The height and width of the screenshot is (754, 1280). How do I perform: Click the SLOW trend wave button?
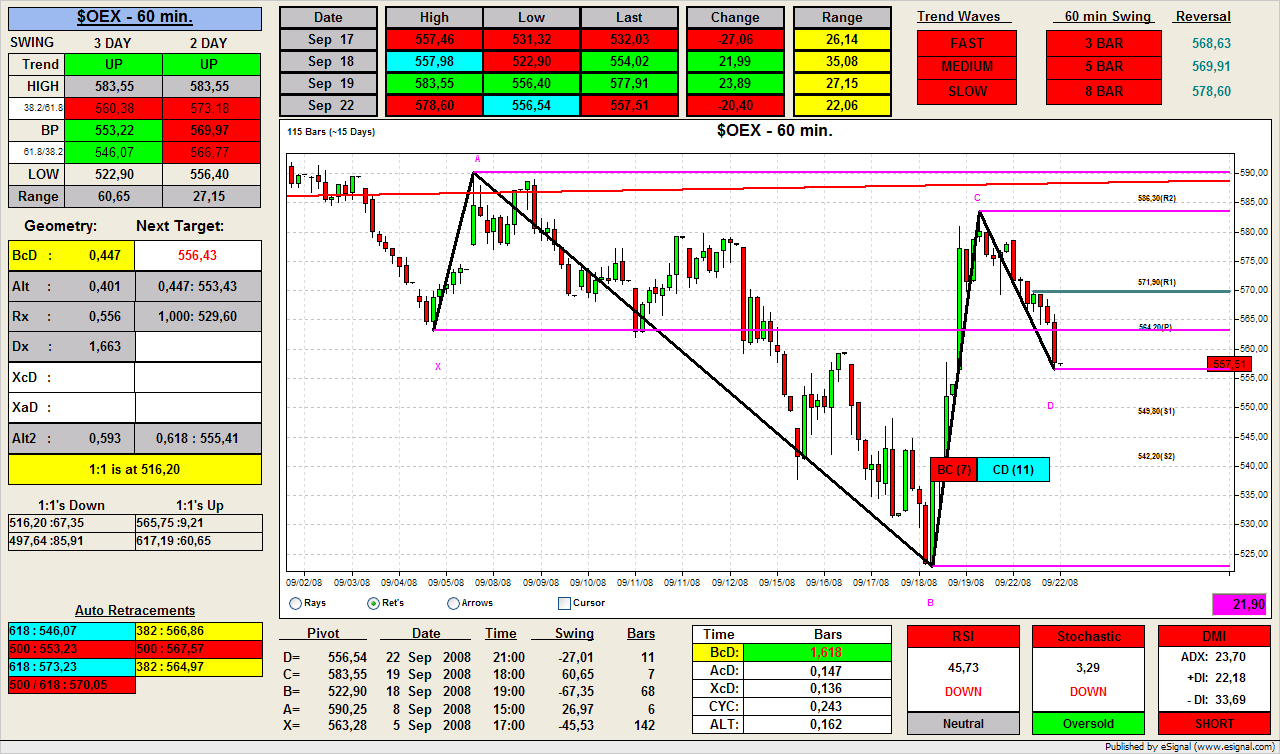coord(967,91)
